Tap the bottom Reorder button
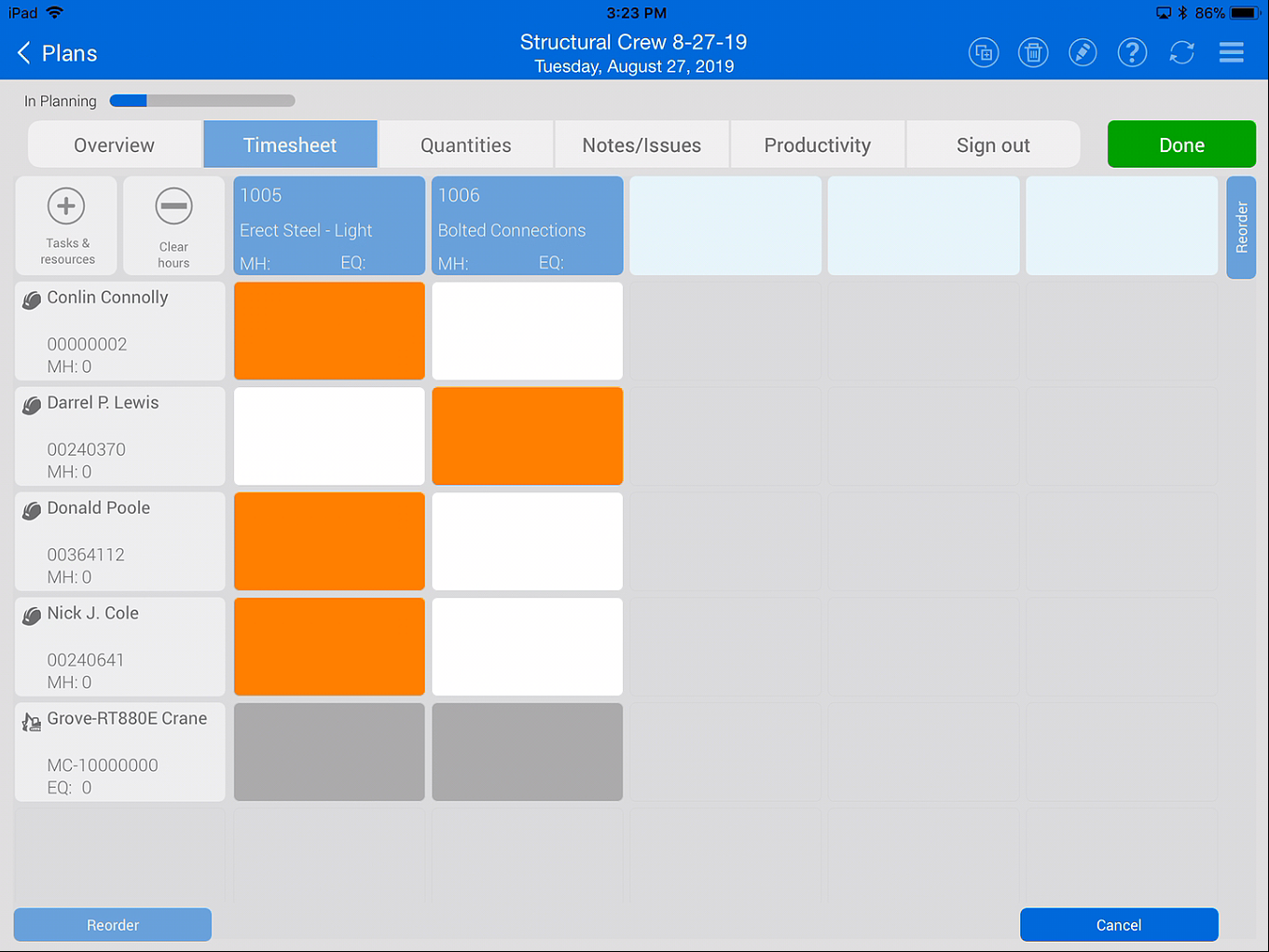 113,925
